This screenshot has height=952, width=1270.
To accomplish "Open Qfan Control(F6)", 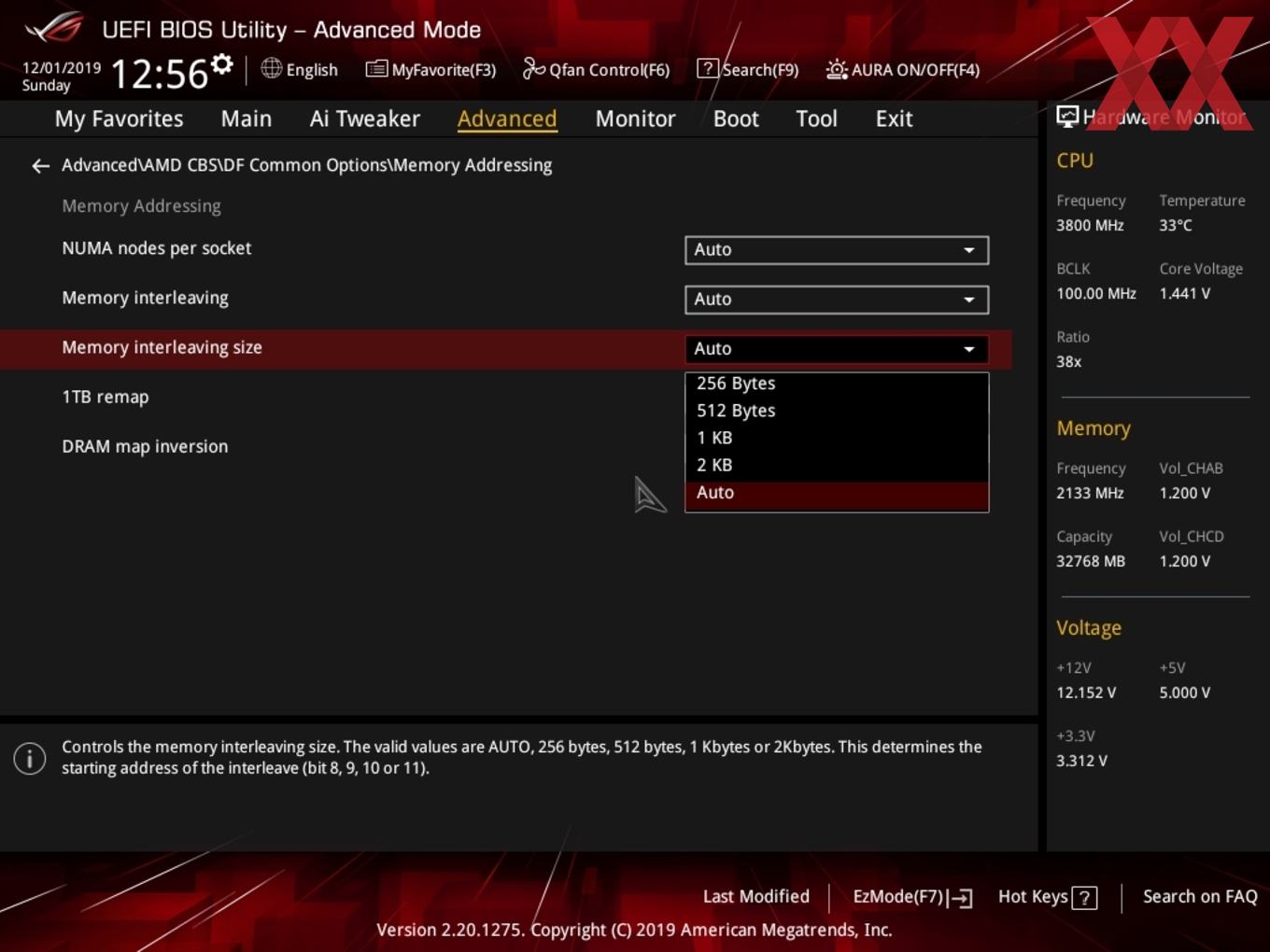I will [609, 70].
